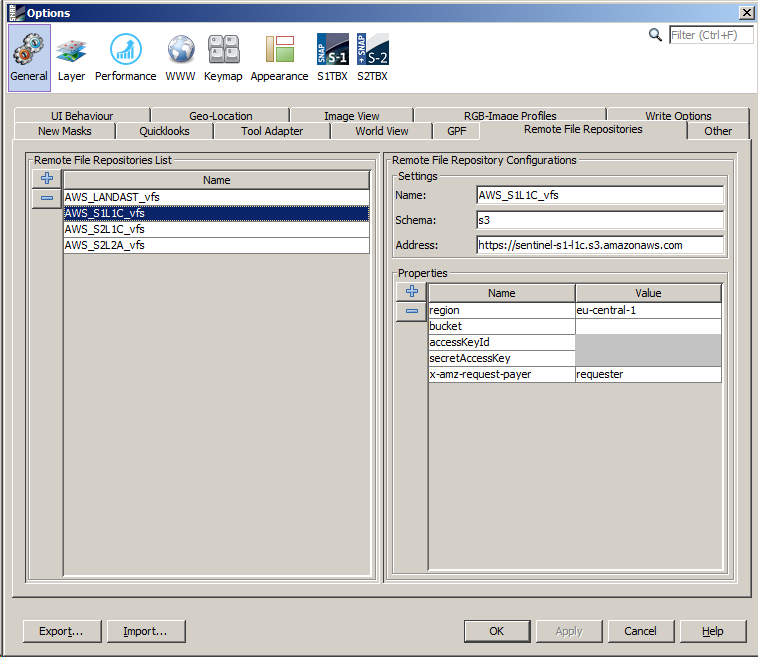This screenshot has width=758, height=657.
Task: Focus the Filter (Ctrl+F) search field
Action: point(711,35)
